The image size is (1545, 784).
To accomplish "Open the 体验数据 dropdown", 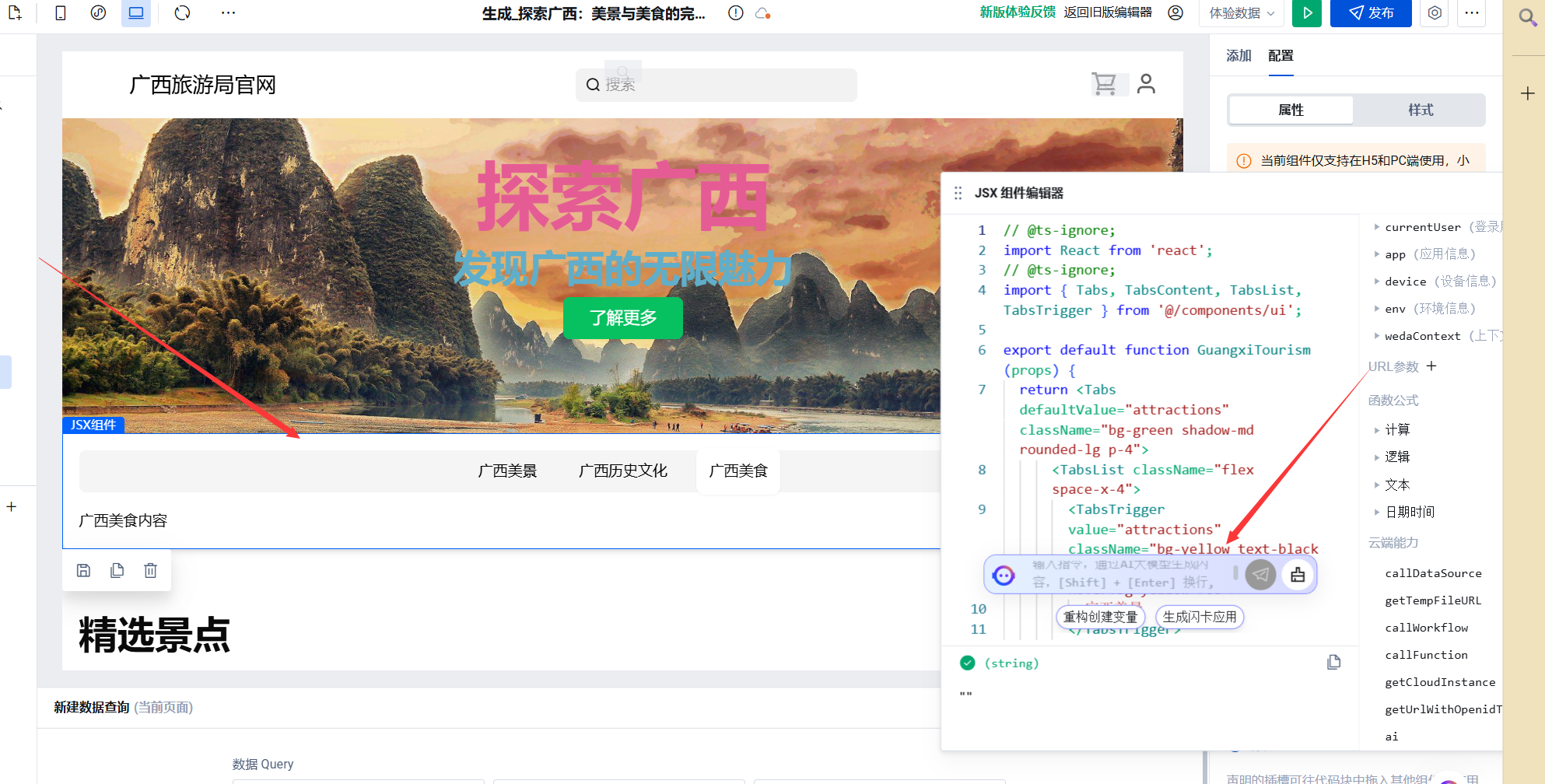I will (x=1242, y=13).
